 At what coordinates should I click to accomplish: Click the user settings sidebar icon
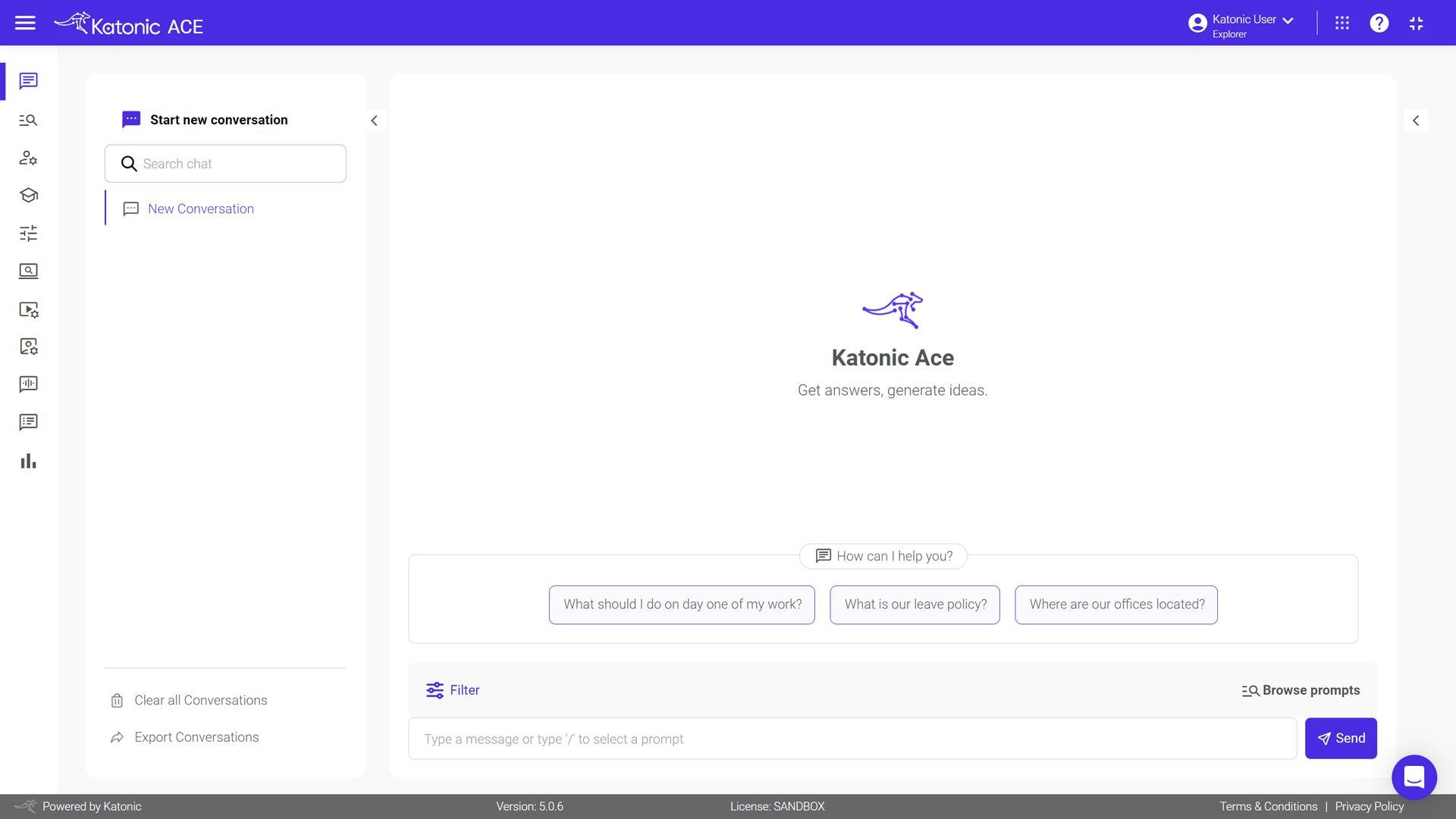[28, 158]
